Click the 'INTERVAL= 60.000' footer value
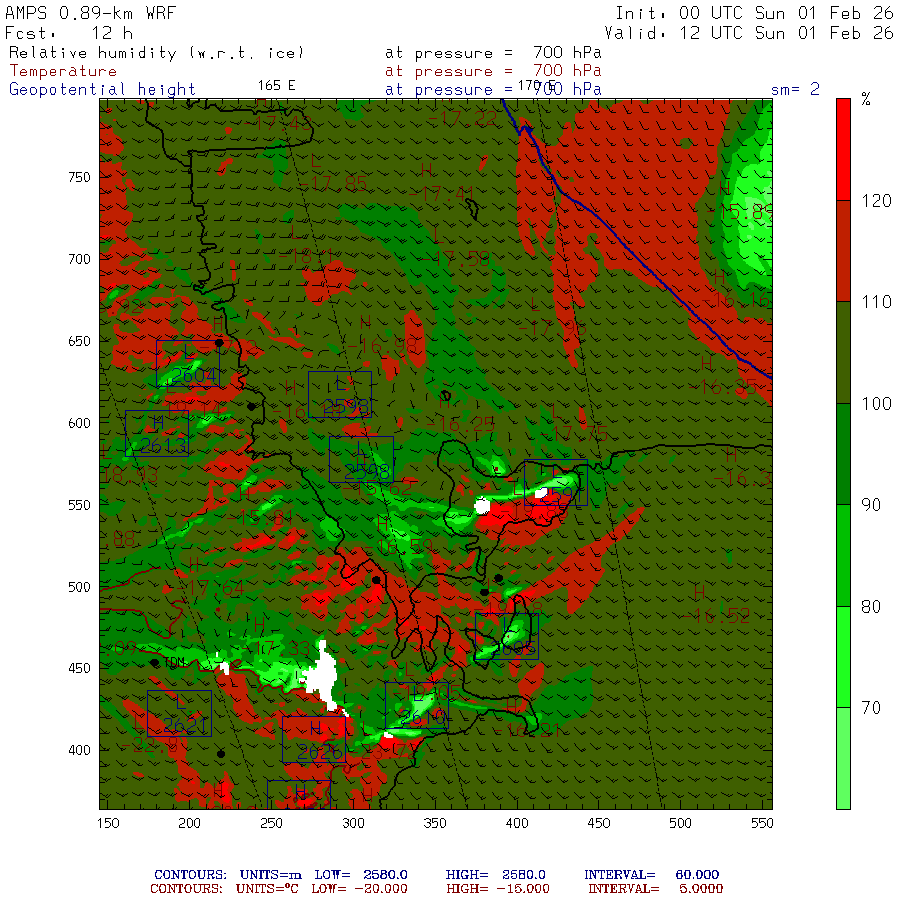Viewport: 900px width, 900px height. (x=652, y=875)
